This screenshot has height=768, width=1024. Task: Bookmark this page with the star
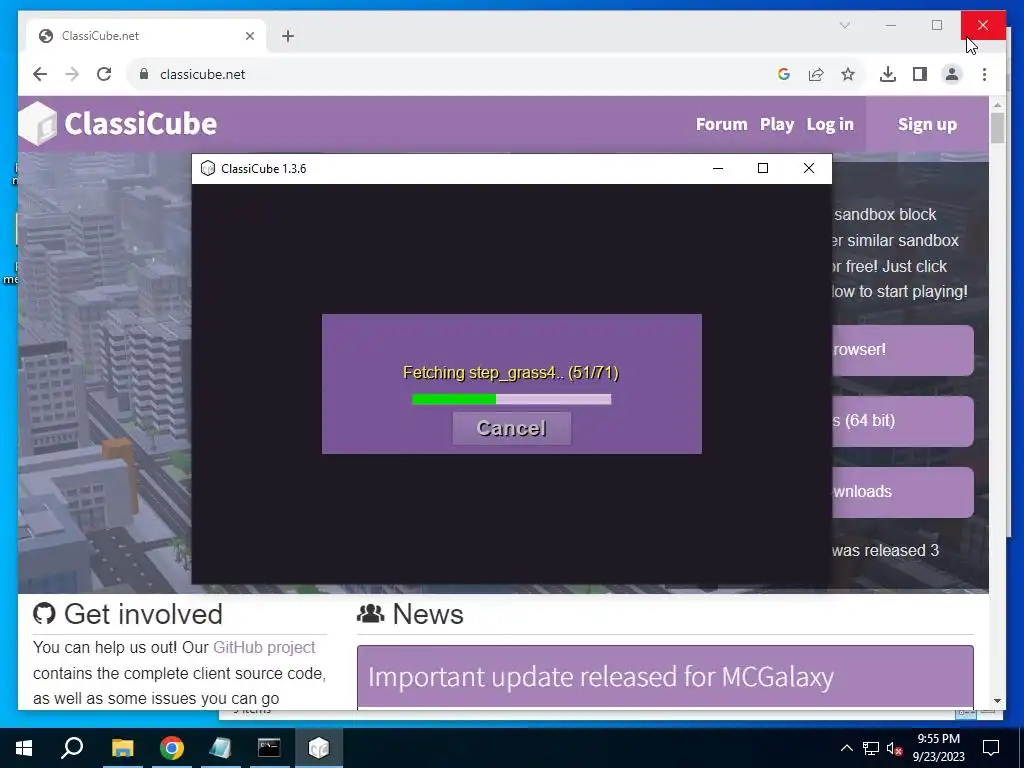(x=848, y=74)
